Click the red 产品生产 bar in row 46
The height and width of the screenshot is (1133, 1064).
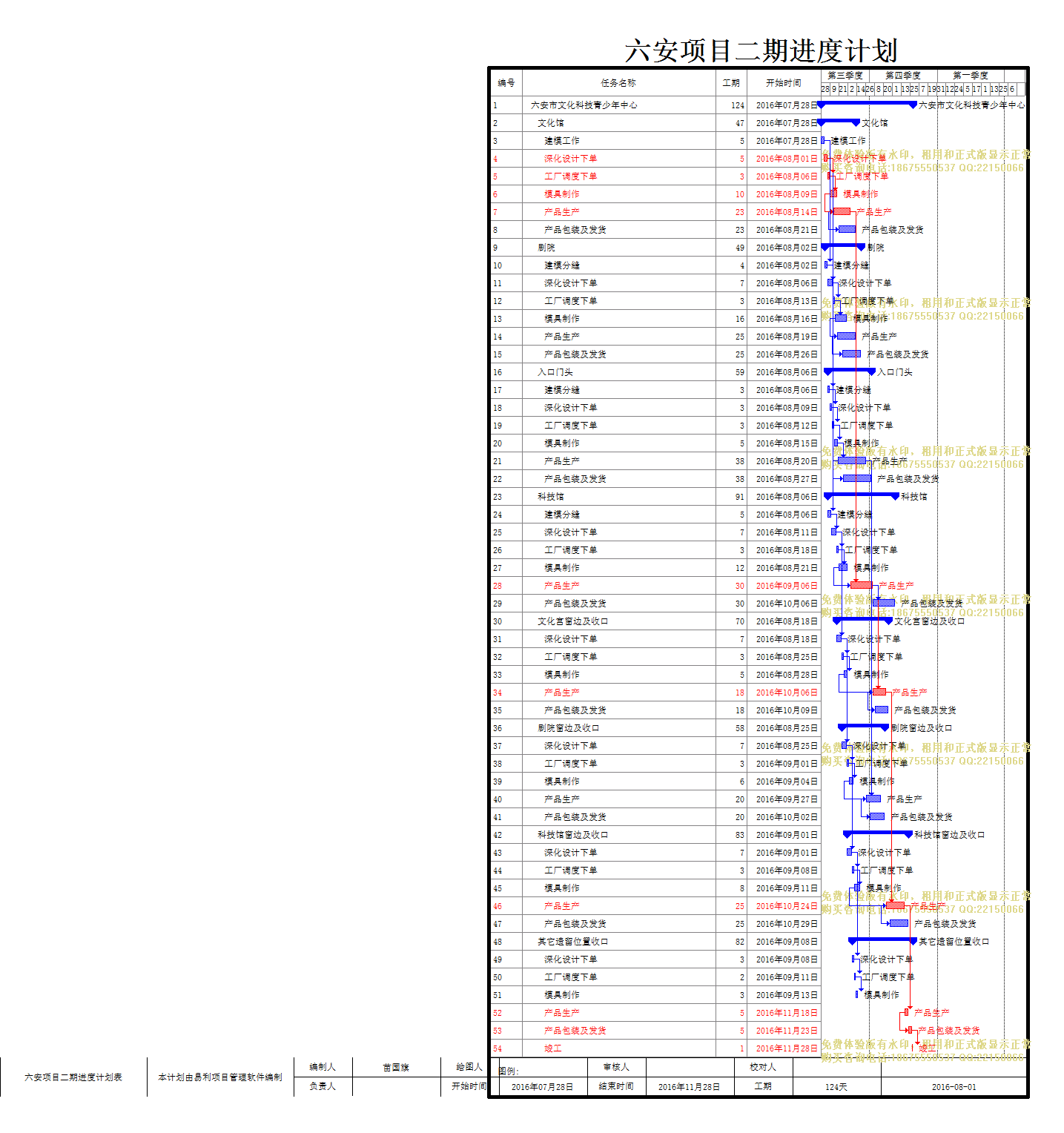896,905
